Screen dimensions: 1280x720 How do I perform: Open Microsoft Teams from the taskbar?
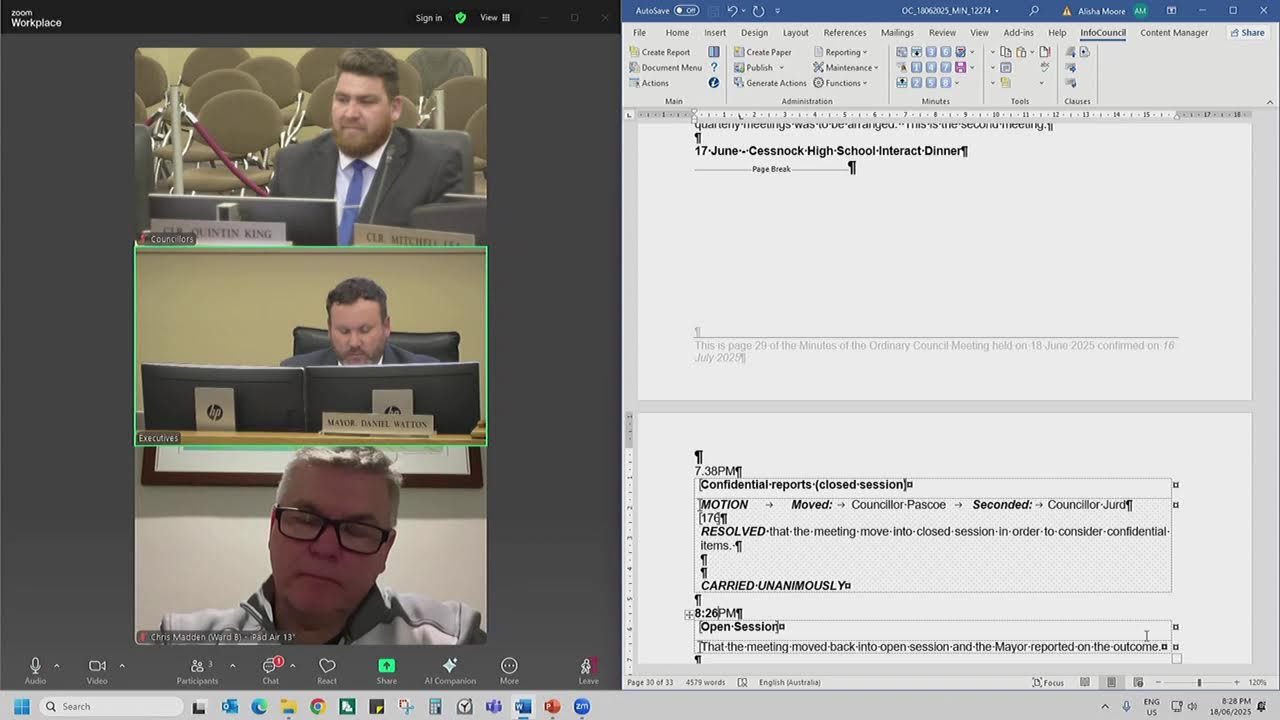pos(493,706)
